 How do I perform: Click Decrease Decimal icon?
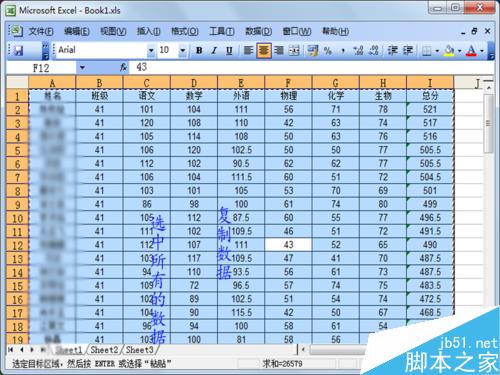click(x=374, y=51)
